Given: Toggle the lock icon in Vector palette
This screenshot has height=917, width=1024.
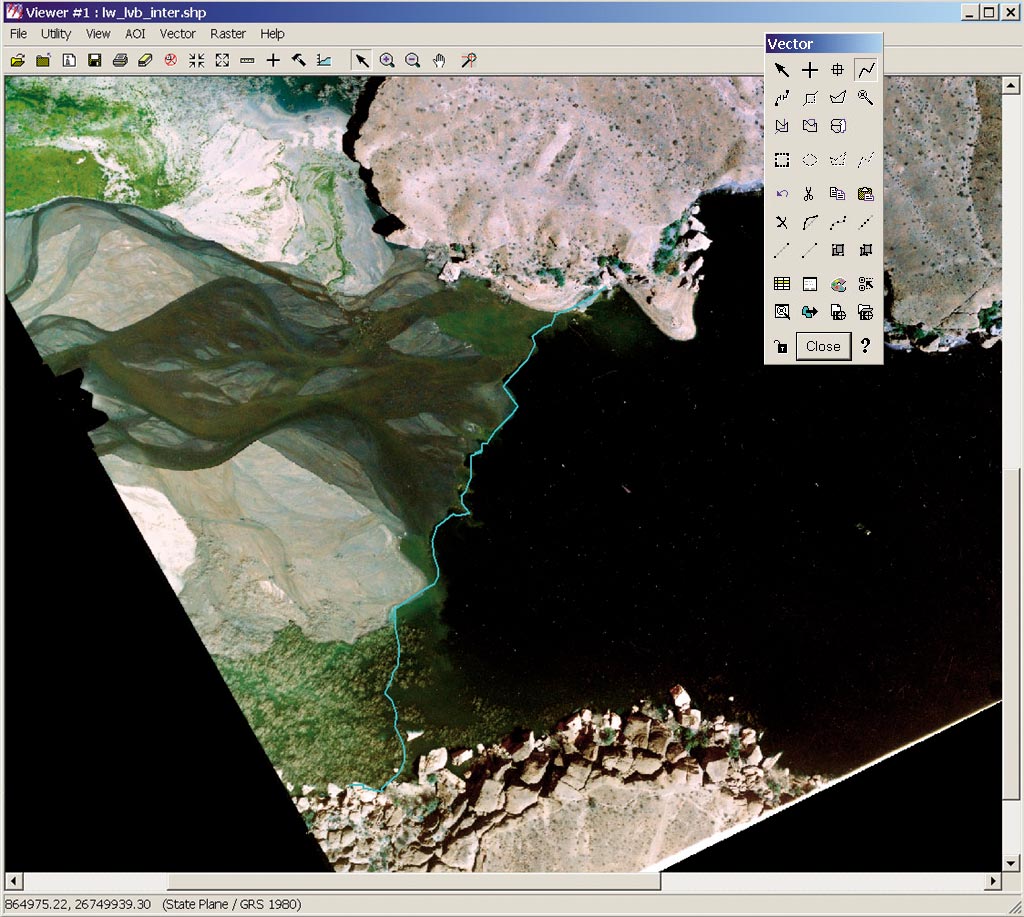Looking at the screenshot, I should point(781,346).
